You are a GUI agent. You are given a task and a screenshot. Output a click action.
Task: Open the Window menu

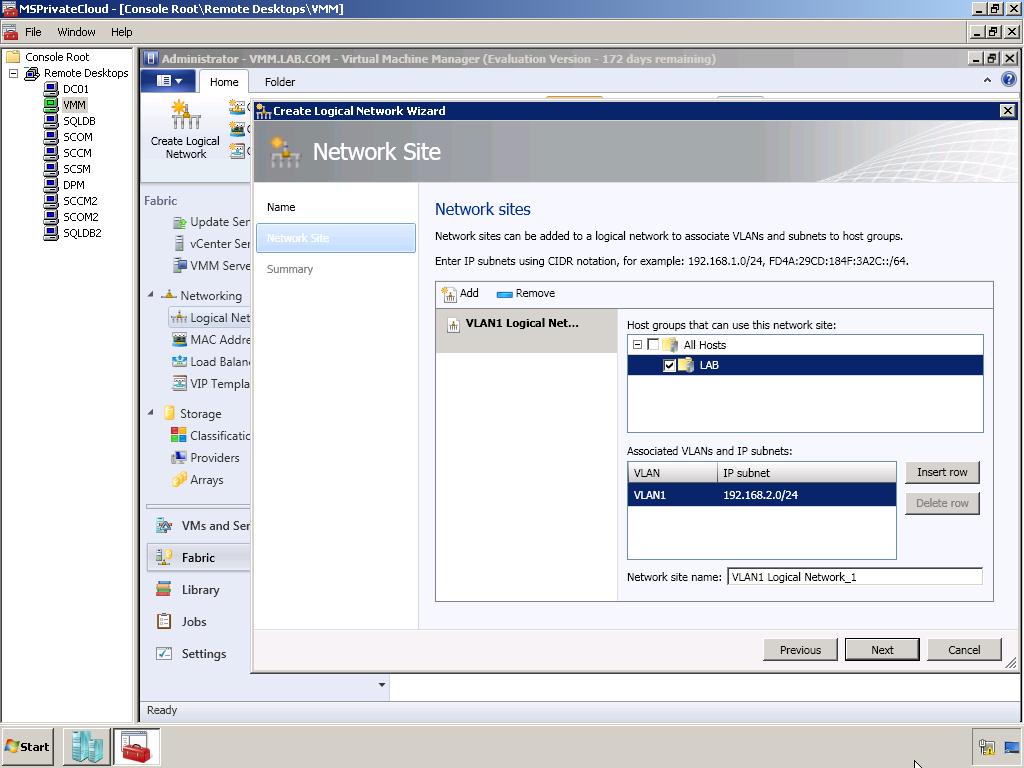(x=76, y=32)
